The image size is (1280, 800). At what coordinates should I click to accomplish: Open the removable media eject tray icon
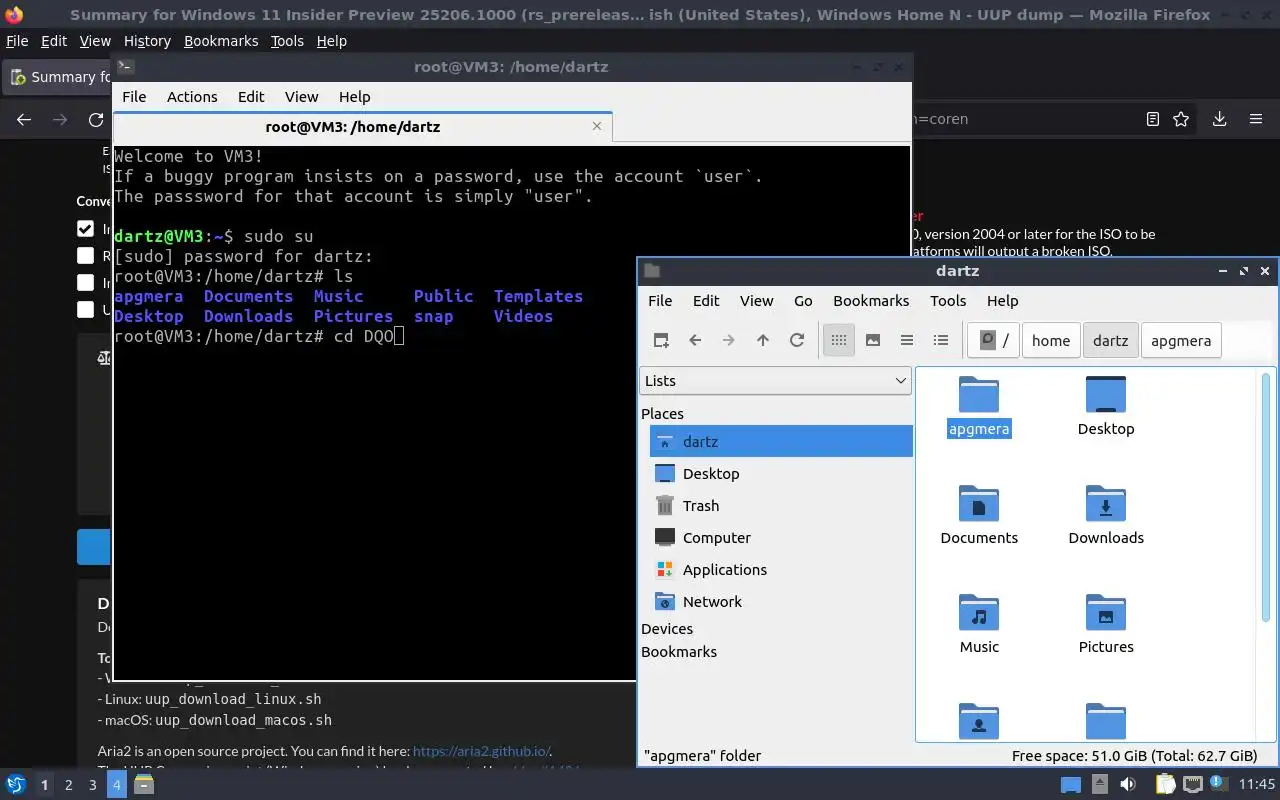[1099, 785]
